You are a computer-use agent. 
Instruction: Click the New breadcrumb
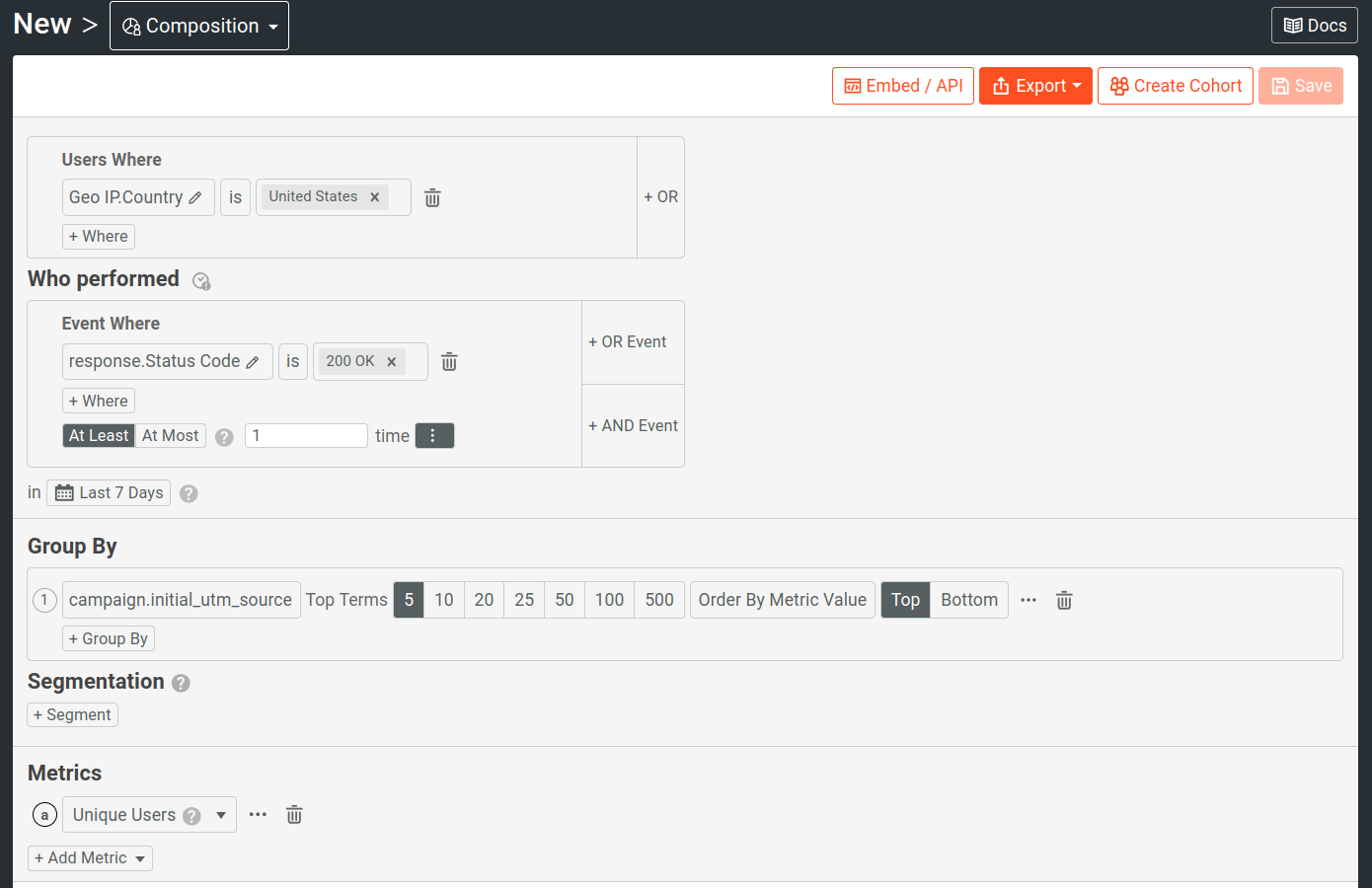(x=41, y=24)
